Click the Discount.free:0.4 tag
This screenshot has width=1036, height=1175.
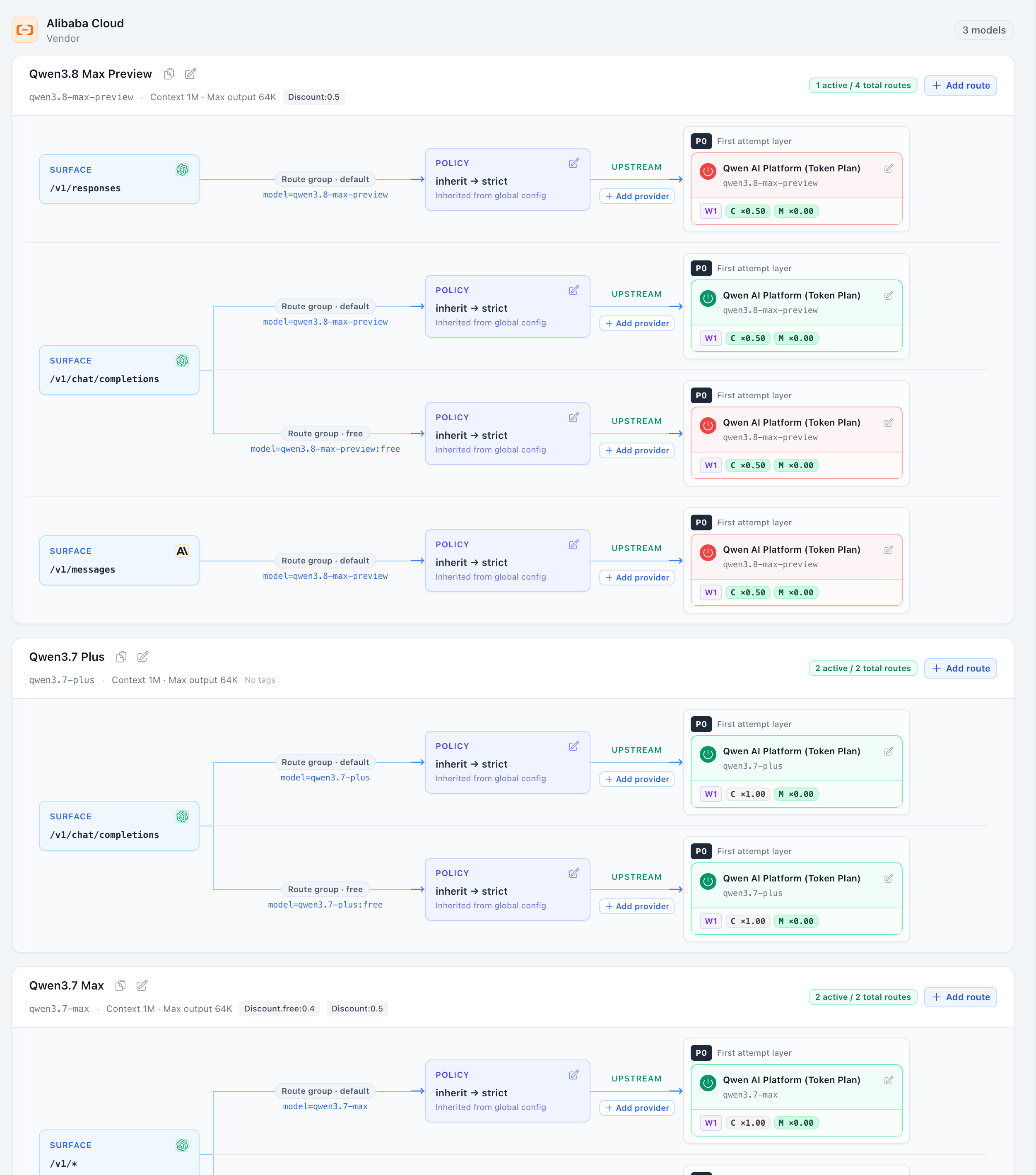[279, 1008]
